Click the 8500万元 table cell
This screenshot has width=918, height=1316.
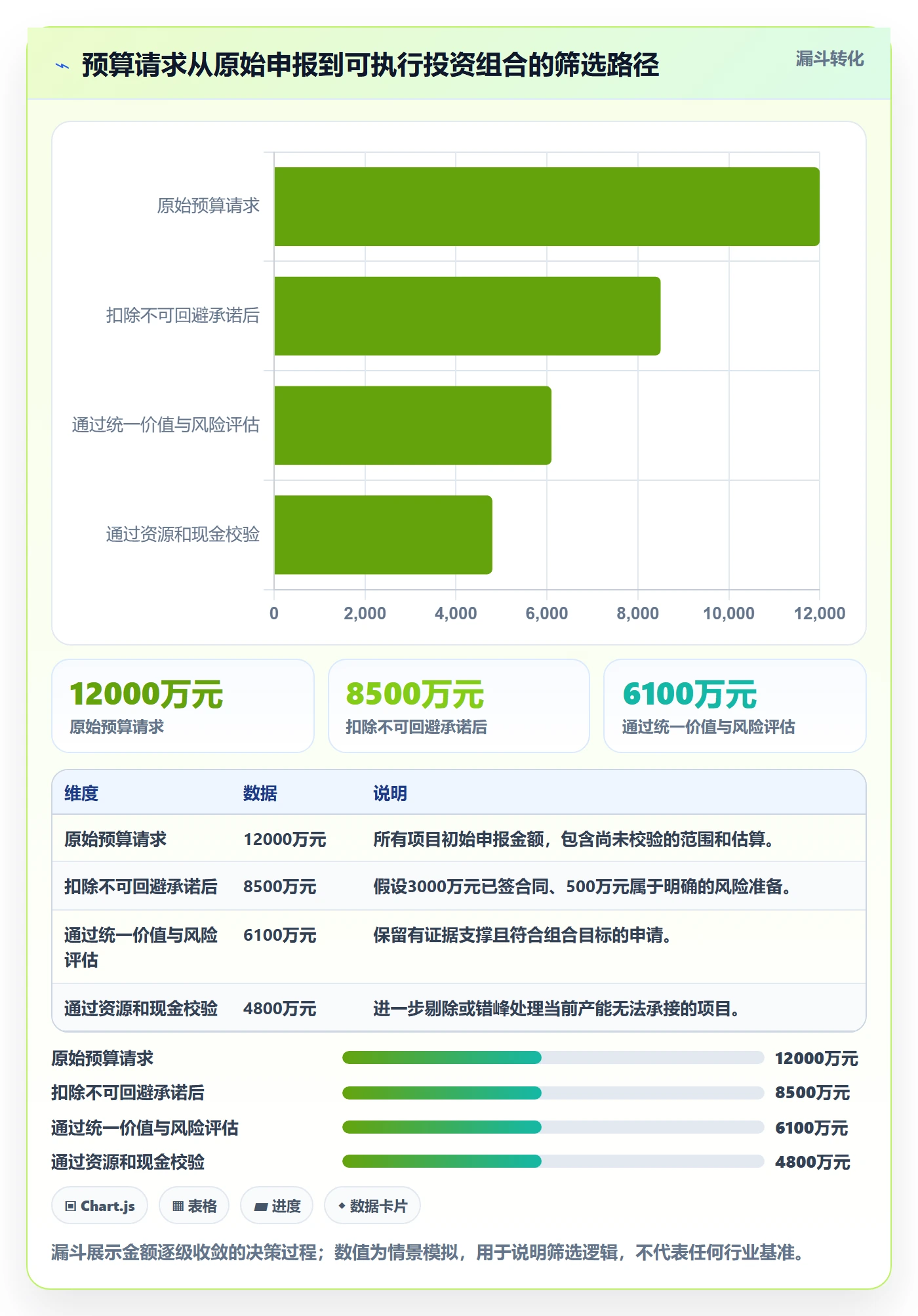point(280,886)
